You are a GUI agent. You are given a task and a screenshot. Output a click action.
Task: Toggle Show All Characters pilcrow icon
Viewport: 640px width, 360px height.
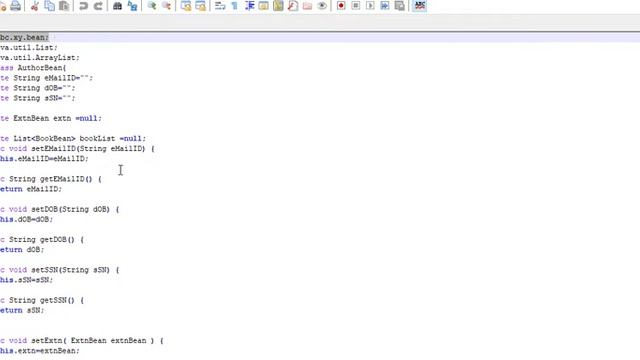(235, 6)
